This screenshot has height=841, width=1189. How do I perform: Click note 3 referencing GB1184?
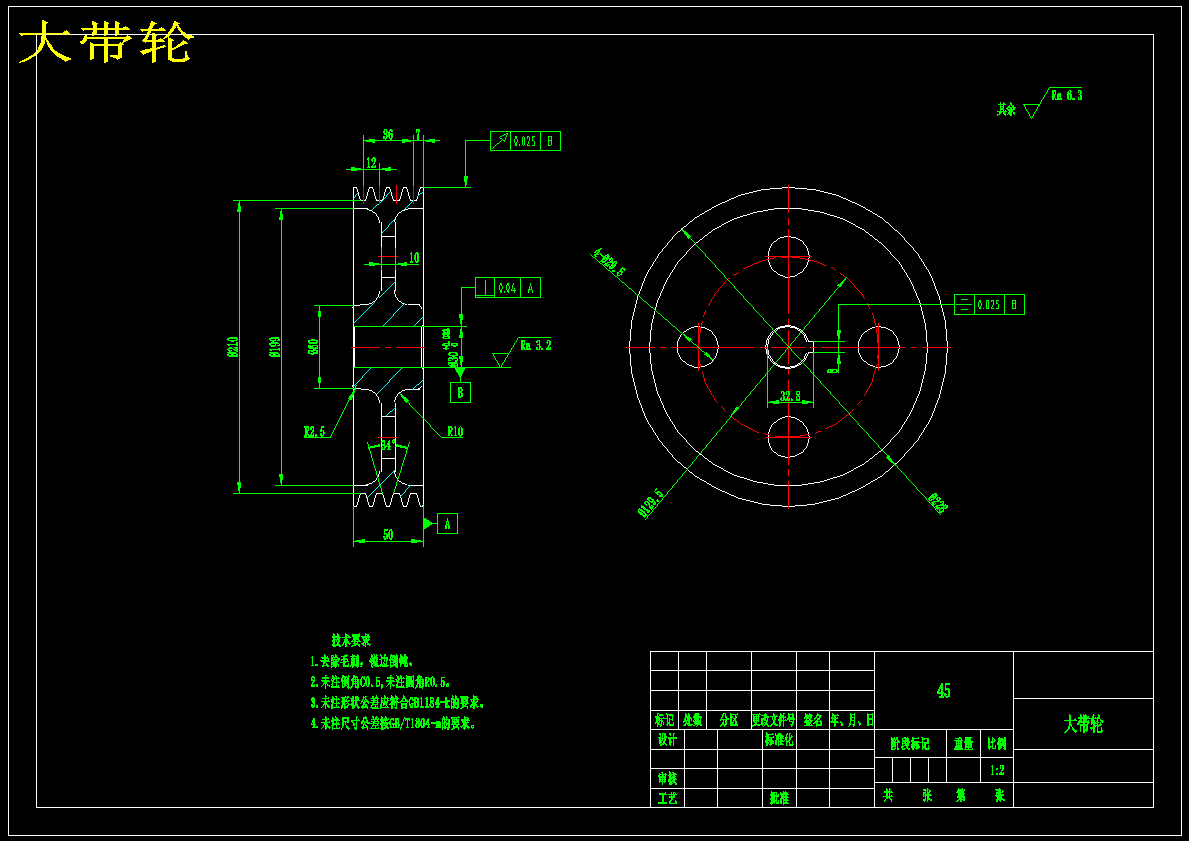[397, 703]
